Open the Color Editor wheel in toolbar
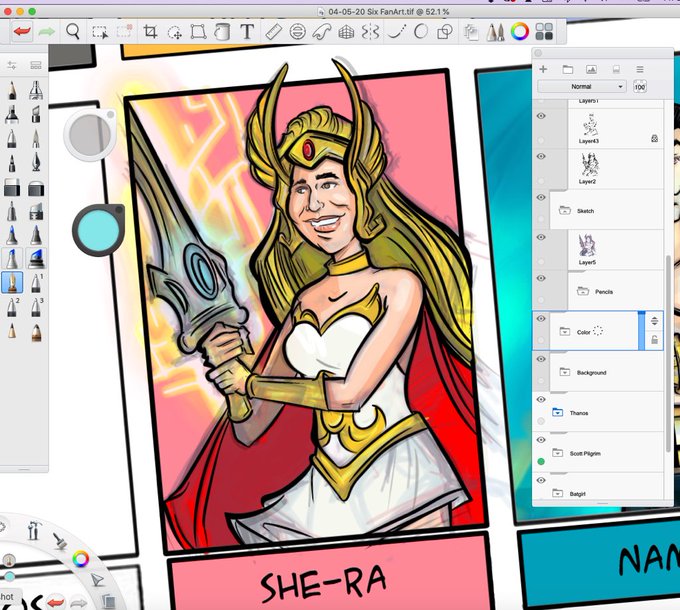Viewport: 680px width, 610px height. (520, 32)
